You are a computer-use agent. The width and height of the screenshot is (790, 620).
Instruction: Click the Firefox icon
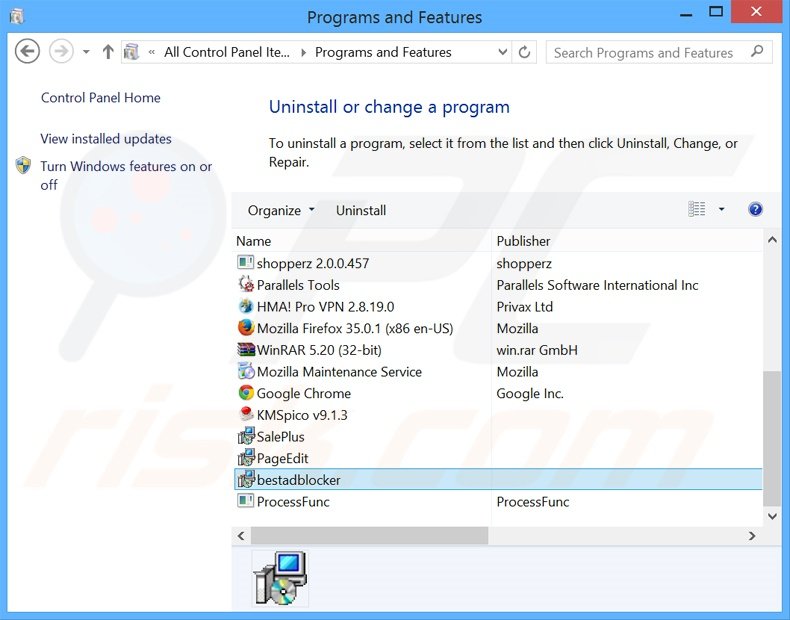click(246, 328)
